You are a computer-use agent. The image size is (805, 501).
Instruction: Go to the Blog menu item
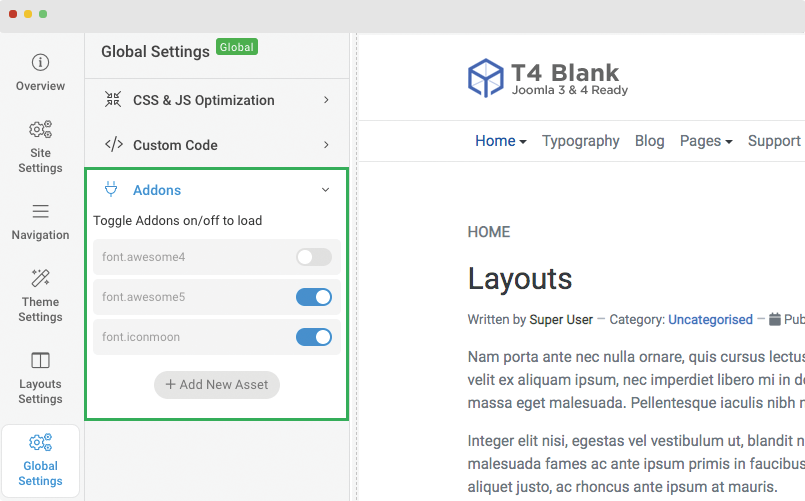click(649, 141)
